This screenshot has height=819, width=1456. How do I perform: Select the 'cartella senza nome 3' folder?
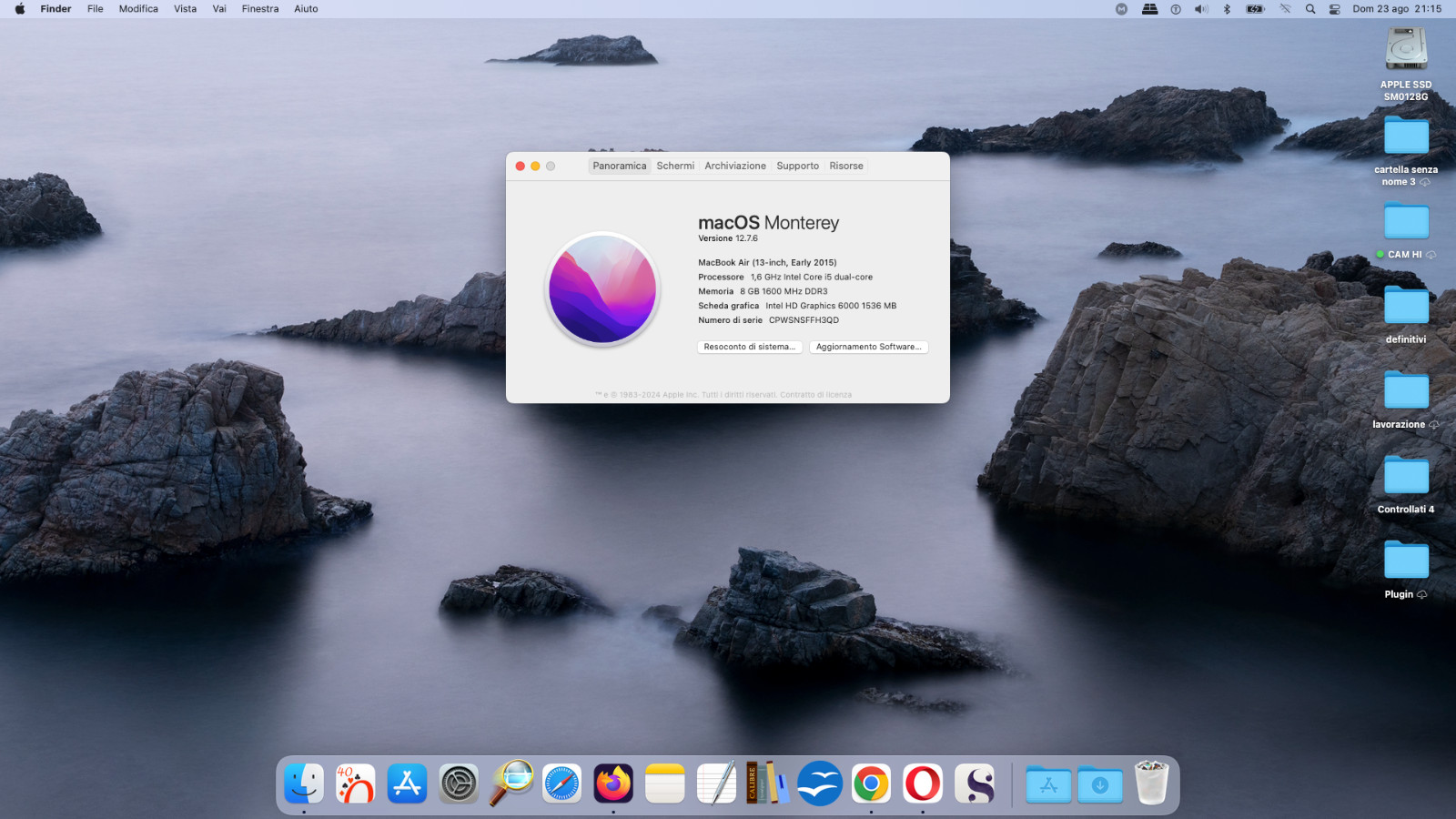click(1406, 136)
